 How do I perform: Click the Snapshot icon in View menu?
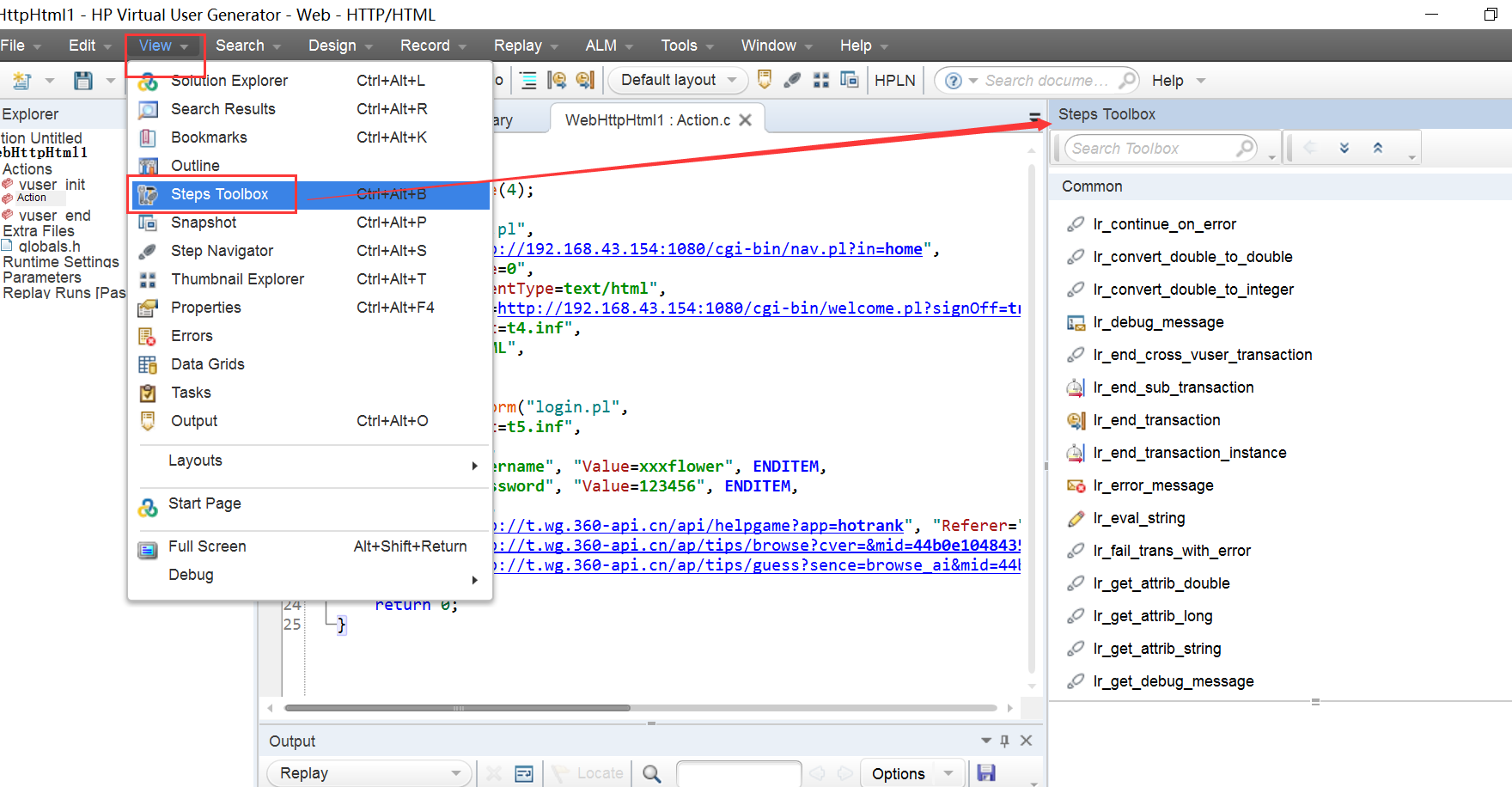point(148,223)
